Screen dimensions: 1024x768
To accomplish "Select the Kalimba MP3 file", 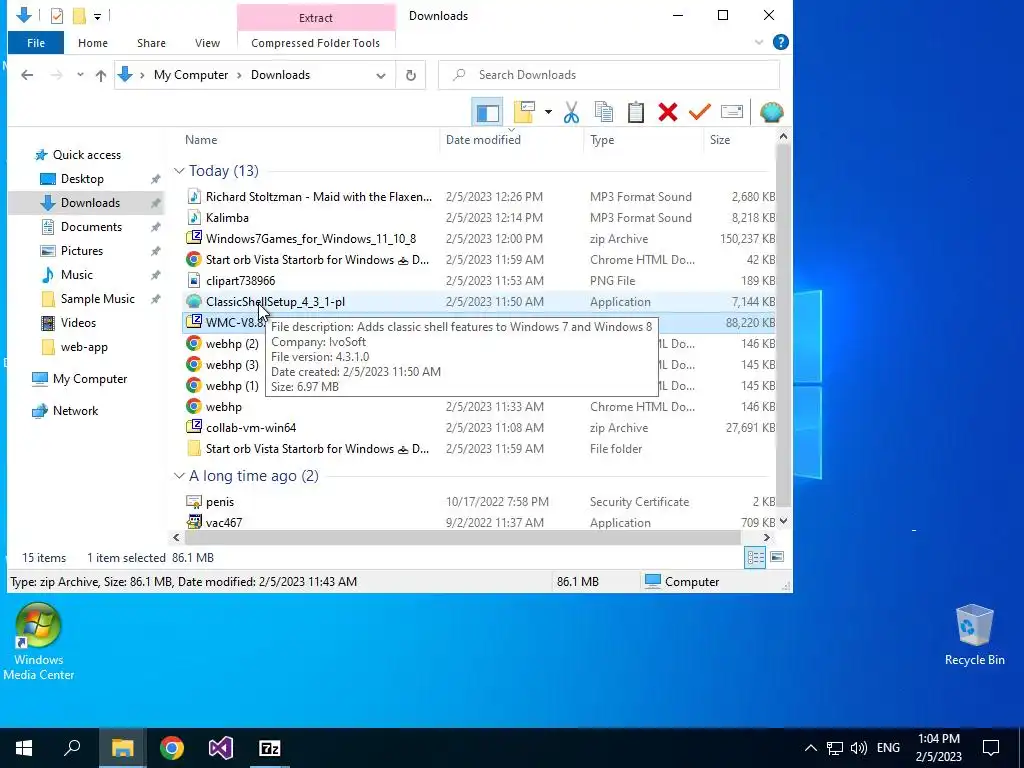I will click(x=480, y=217).
